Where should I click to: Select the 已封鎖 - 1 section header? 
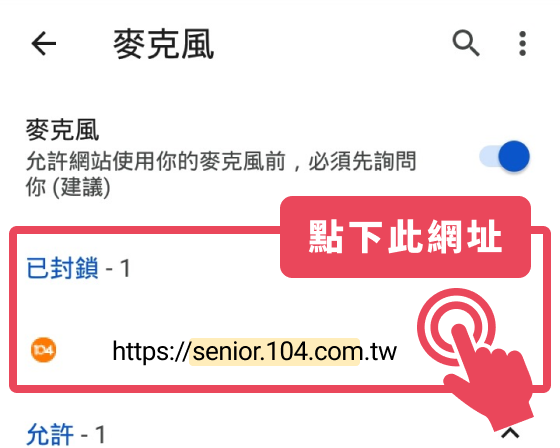(x=78, y=268)
